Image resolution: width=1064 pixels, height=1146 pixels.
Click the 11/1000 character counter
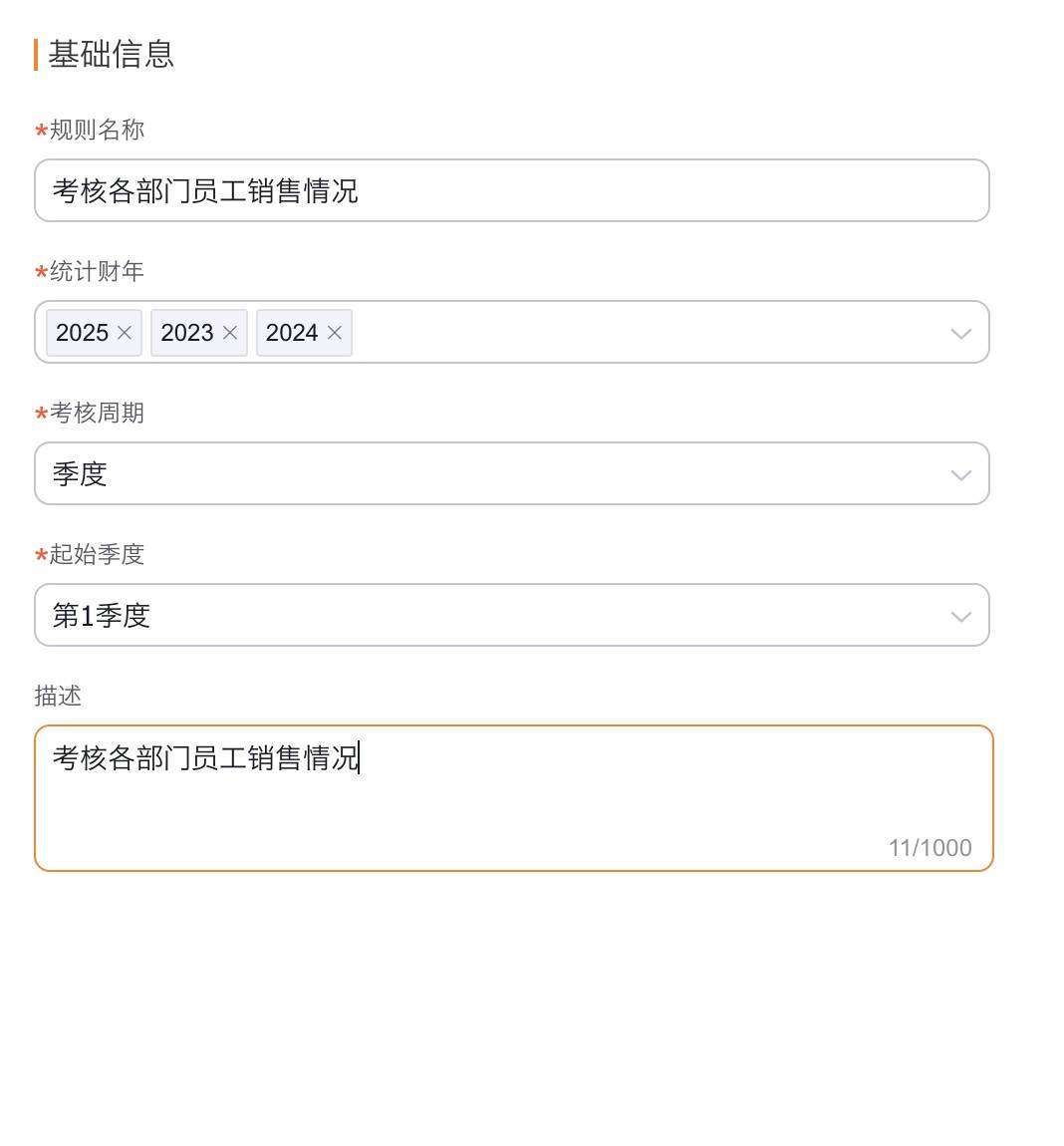930,848
